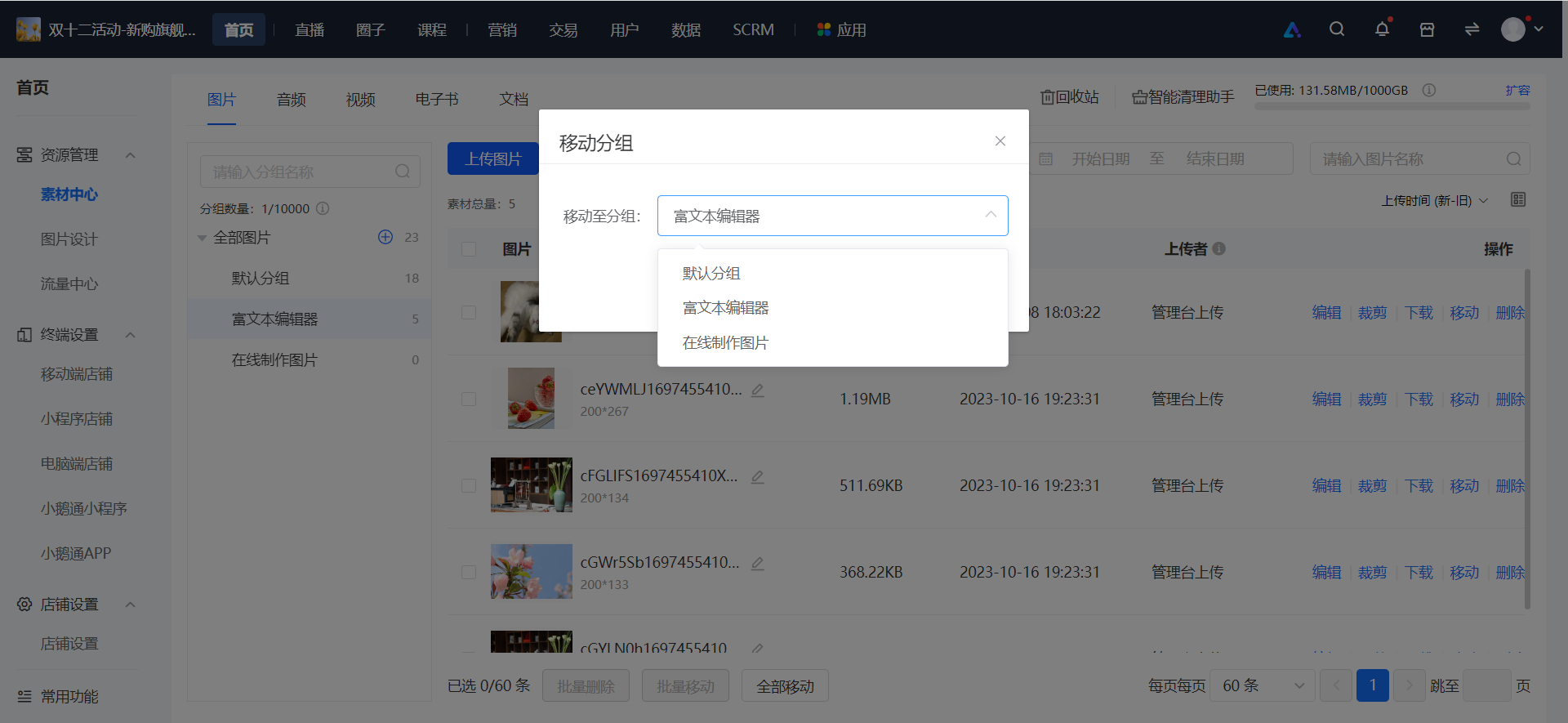Open the store icon in top bar
The height and width of the screenshot is (723, 1568).
point(1427,29)
